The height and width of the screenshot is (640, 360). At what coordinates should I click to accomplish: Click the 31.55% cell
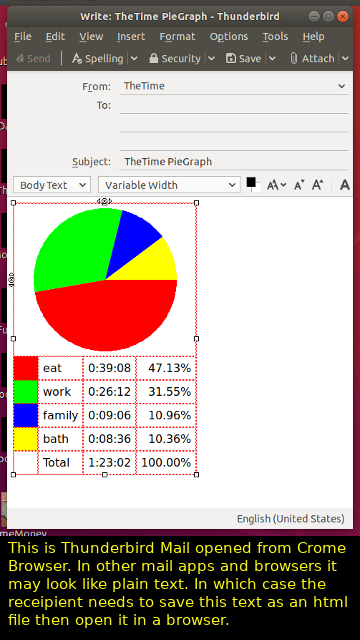coord(166,392)
